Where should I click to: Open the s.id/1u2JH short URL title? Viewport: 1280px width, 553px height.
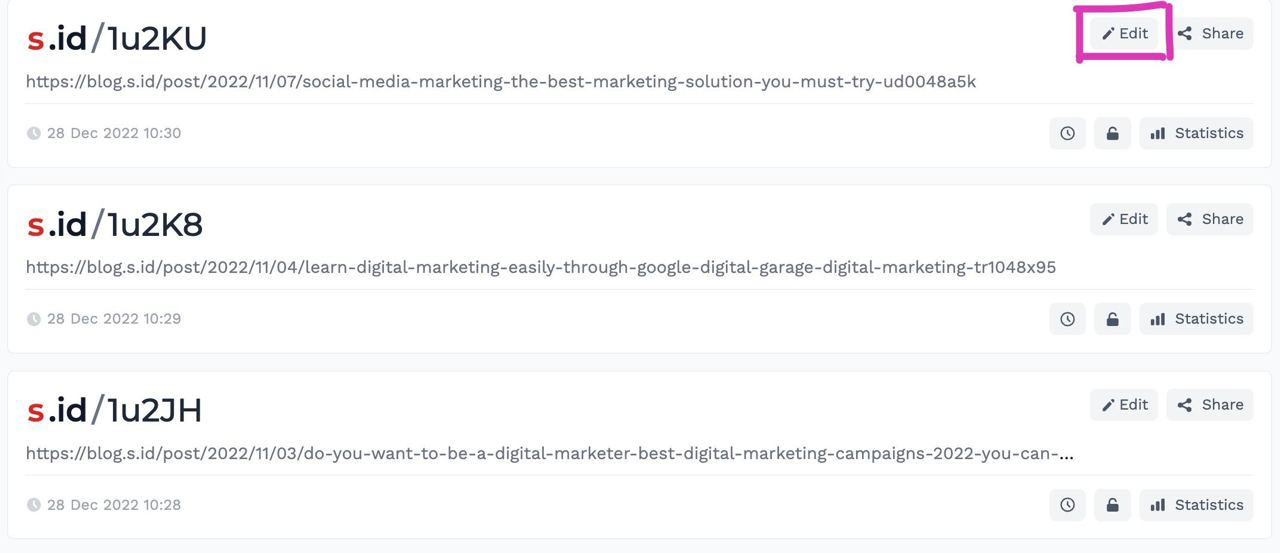[x=114, y=410]
